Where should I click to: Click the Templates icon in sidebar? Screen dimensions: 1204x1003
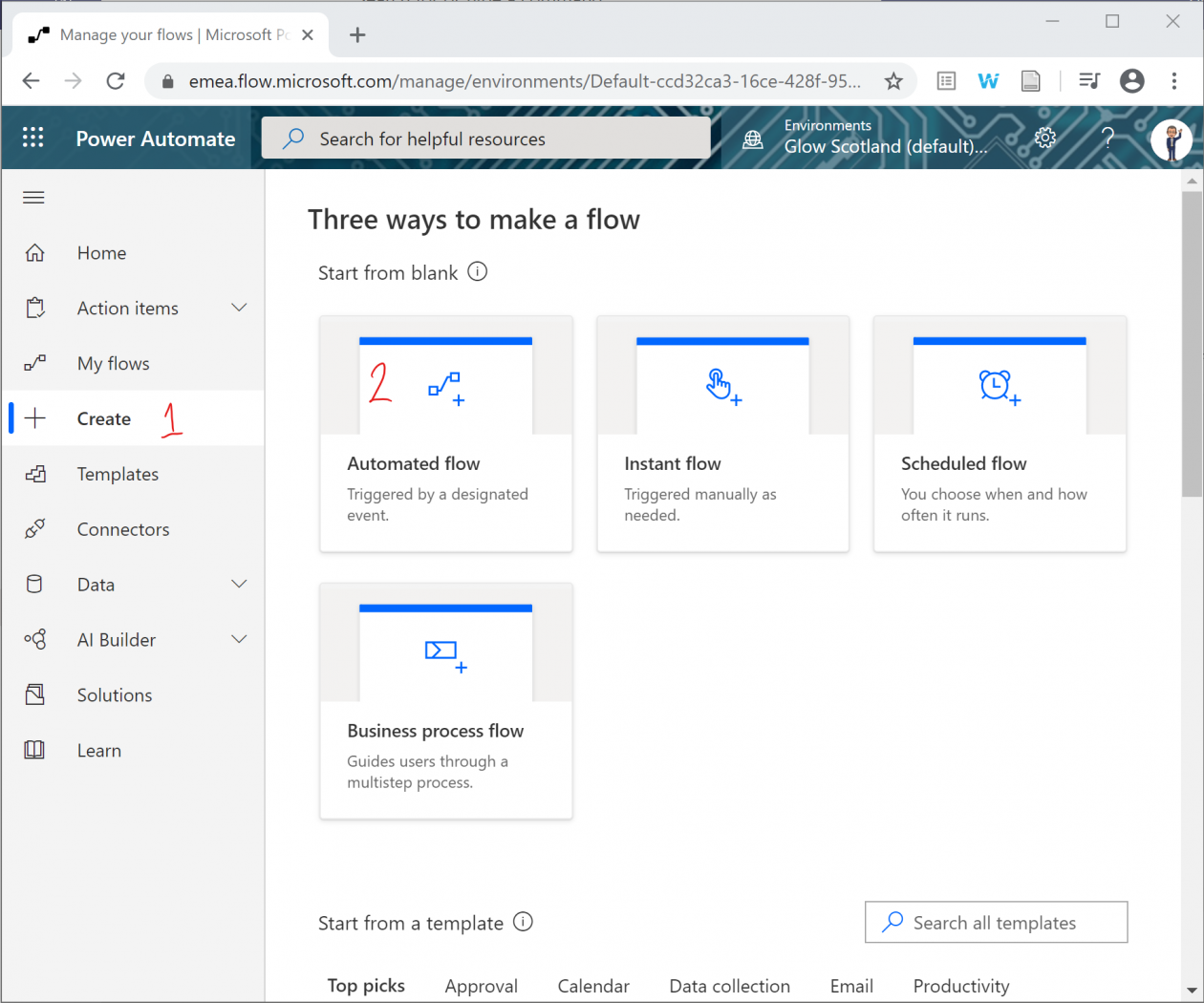[35, 474]
